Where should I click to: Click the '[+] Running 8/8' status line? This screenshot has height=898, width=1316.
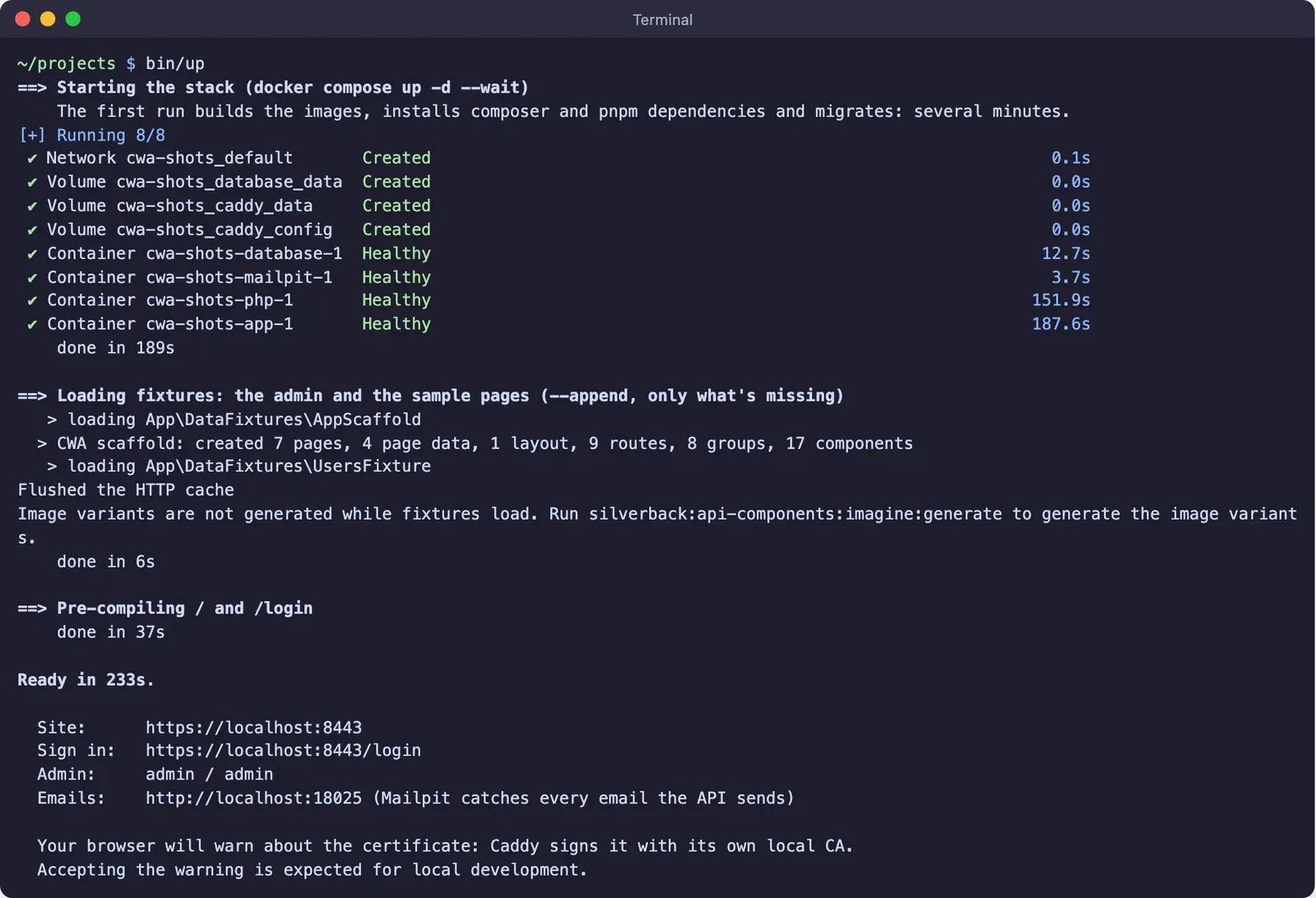91,135
